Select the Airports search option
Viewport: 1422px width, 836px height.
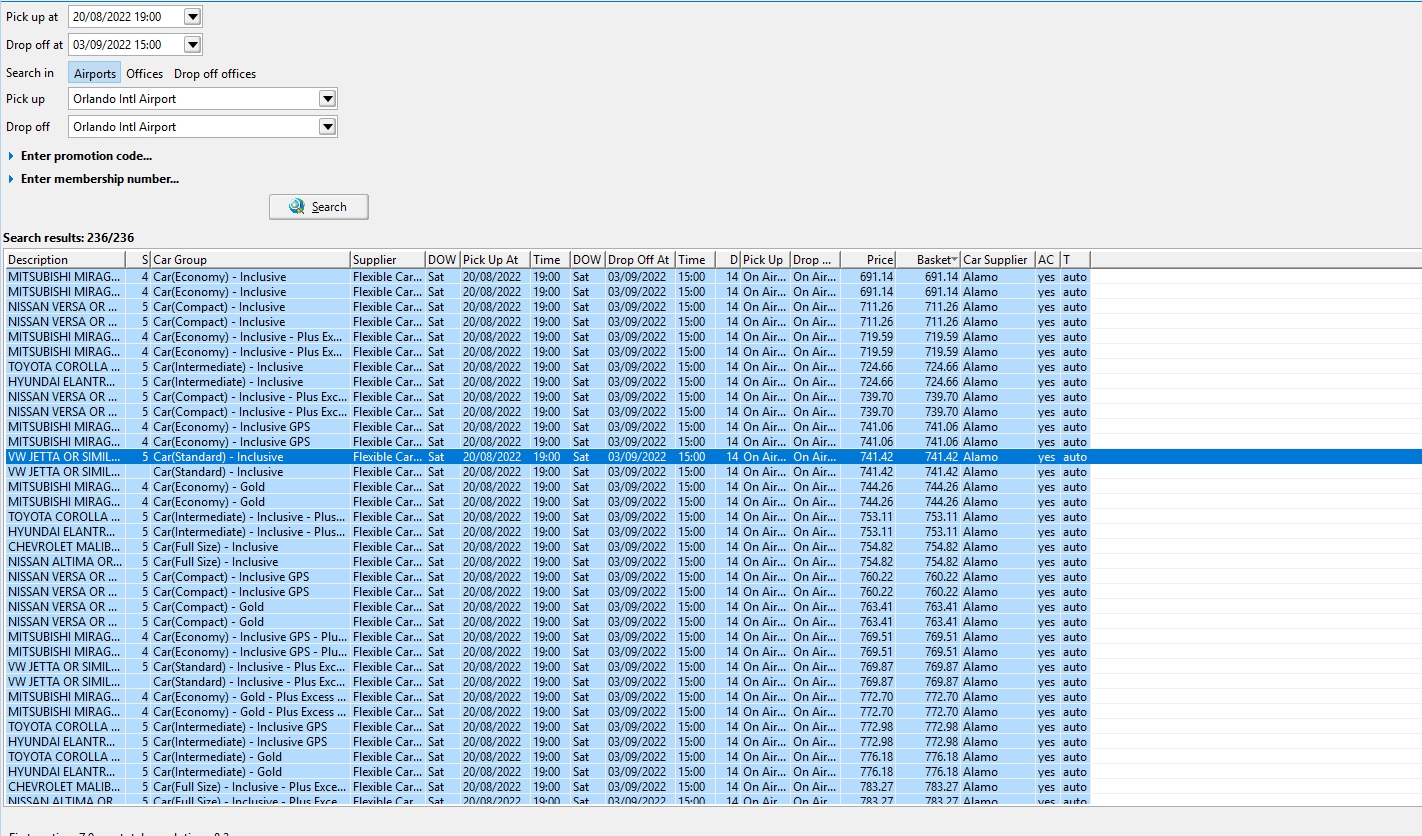[x=95, y=73]
